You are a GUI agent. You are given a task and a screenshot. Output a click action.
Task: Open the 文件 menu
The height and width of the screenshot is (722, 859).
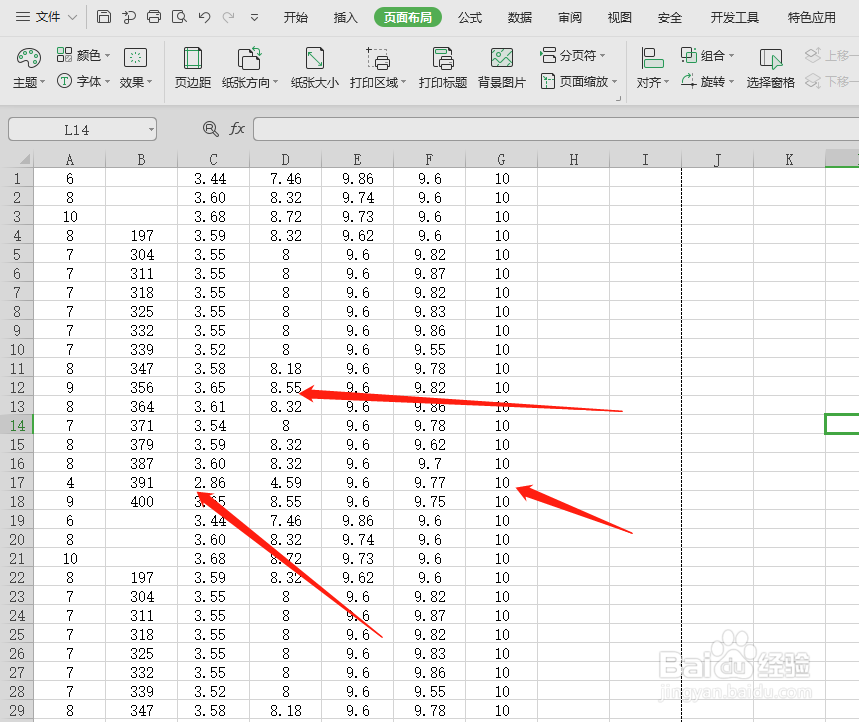[x=46, y=17]
